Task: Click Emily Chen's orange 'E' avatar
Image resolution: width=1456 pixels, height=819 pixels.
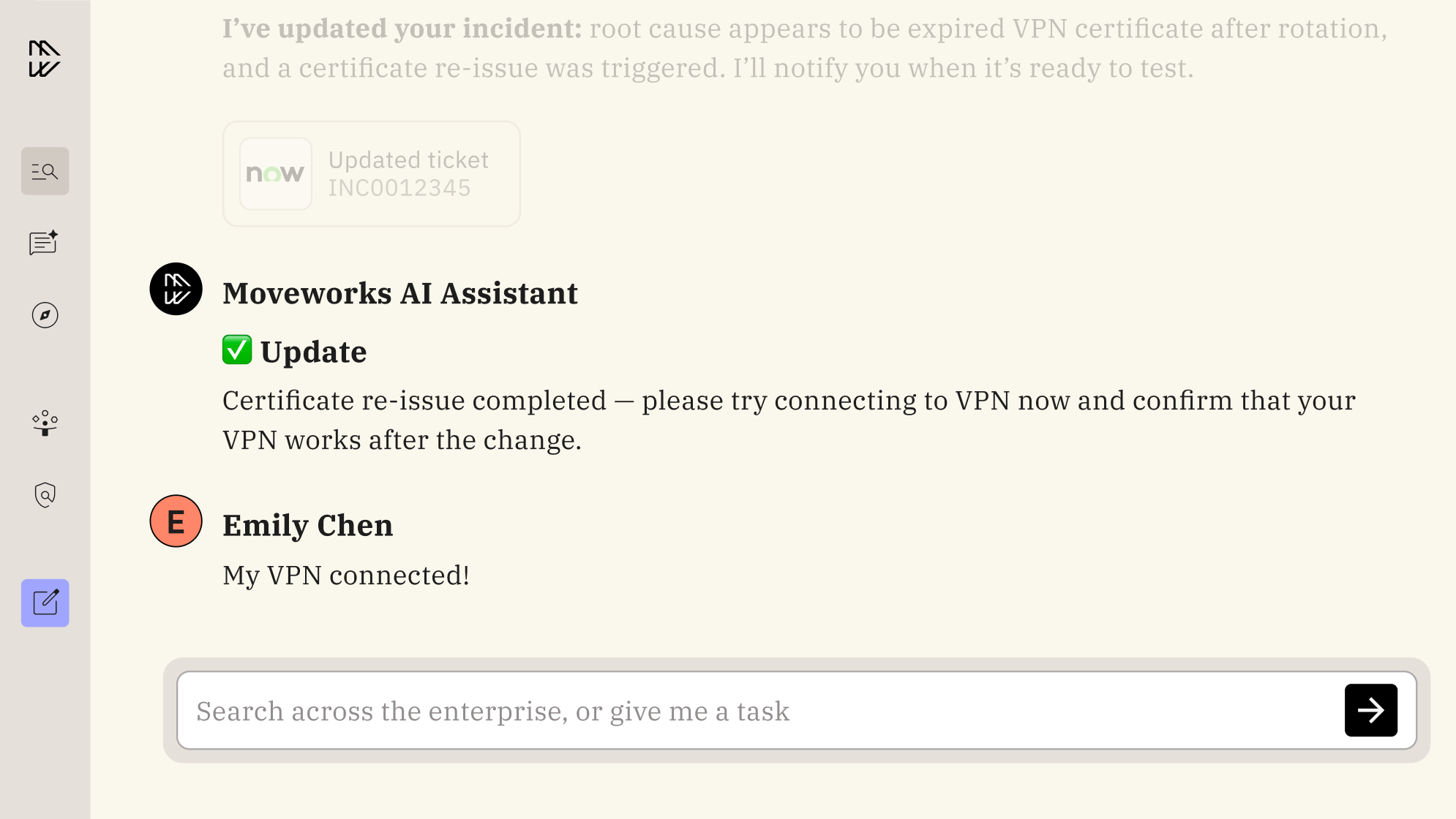Action: 176,521
